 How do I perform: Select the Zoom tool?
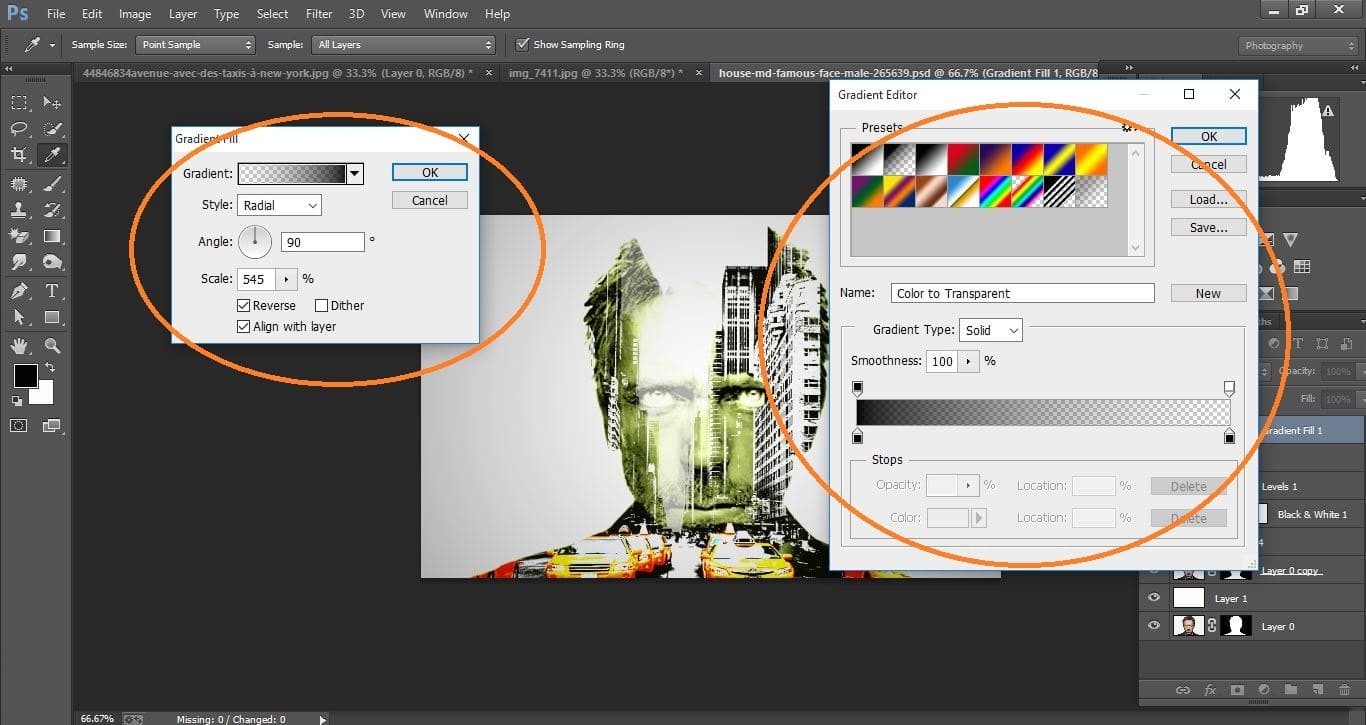click(x=52, y=347)
